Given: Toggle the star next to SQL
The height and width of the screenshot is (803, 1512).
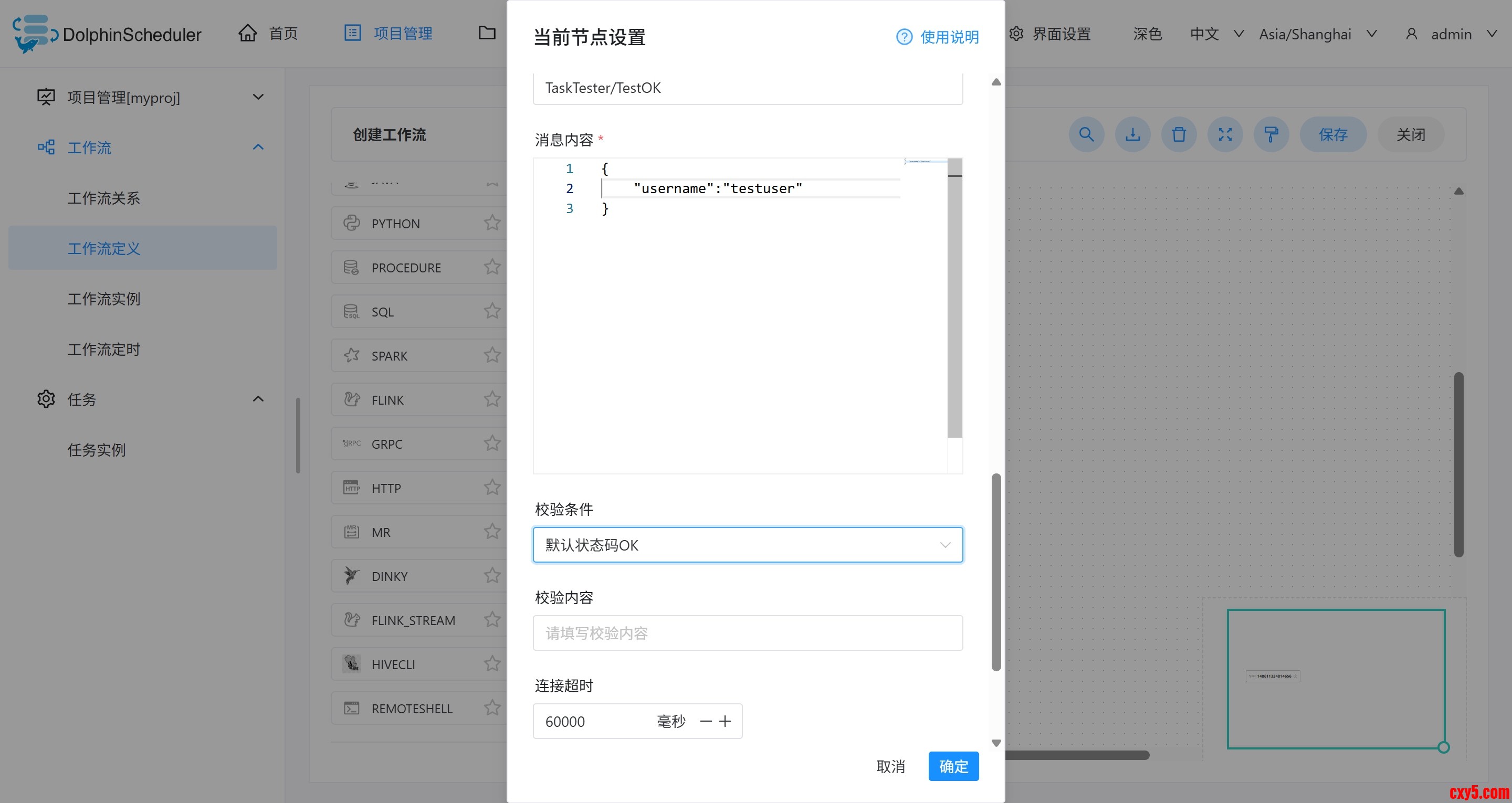Looking at the screenshot, I should click(492, 311).
